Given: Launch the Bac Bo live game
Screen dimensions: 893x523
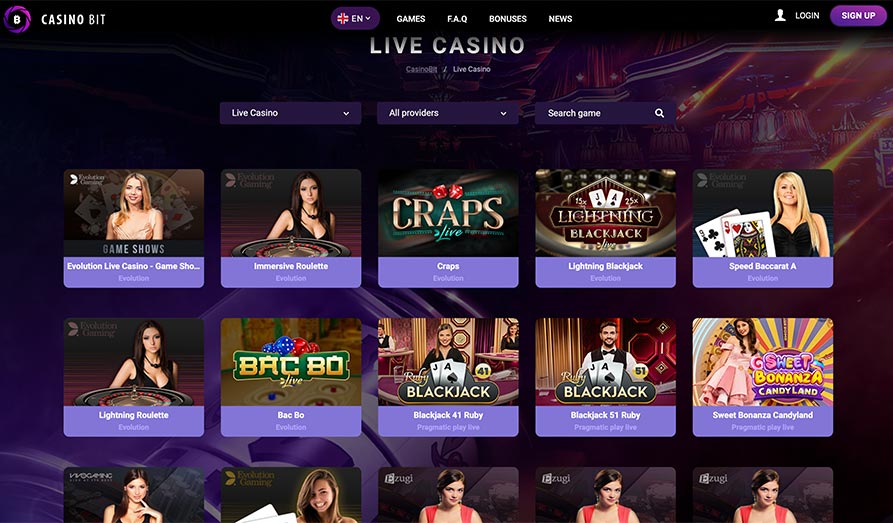Looking at the screenshot, I should point(291,377).
